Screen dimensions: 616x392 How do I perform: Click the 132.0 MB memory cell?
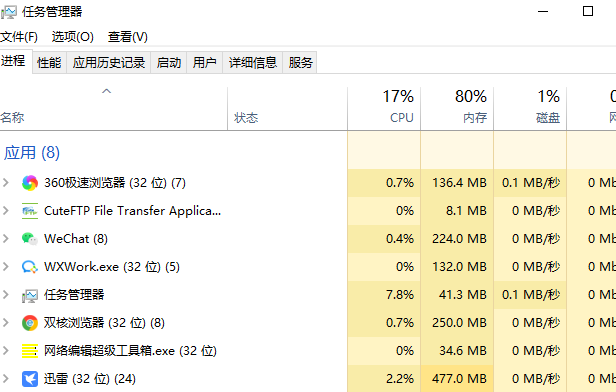click(x=457, y=267)
